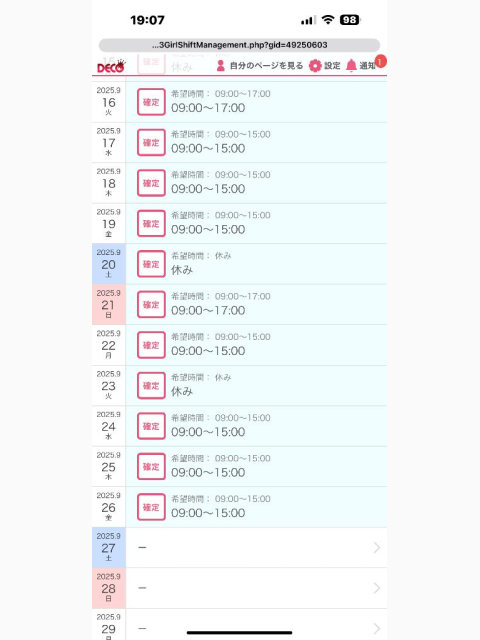This screenshot has width=480, height=640.
Task: Expand the September 27 shift entry chevron
Action: 377,548
